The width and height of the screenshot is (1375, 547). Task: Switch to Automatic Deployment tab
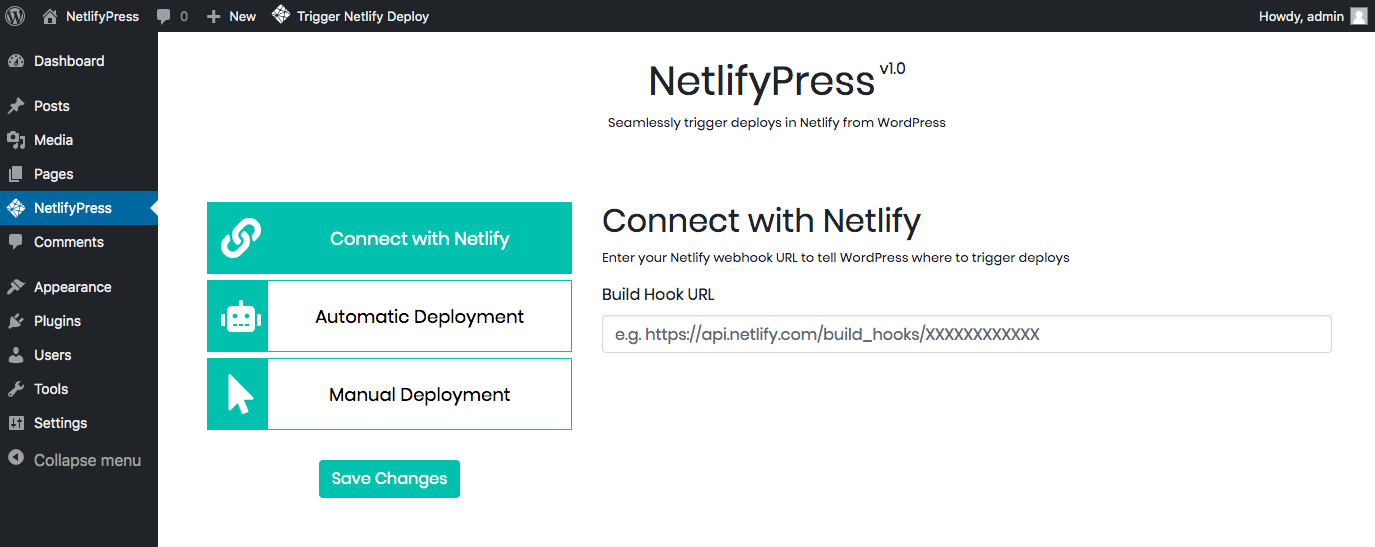tap(389, 316)
